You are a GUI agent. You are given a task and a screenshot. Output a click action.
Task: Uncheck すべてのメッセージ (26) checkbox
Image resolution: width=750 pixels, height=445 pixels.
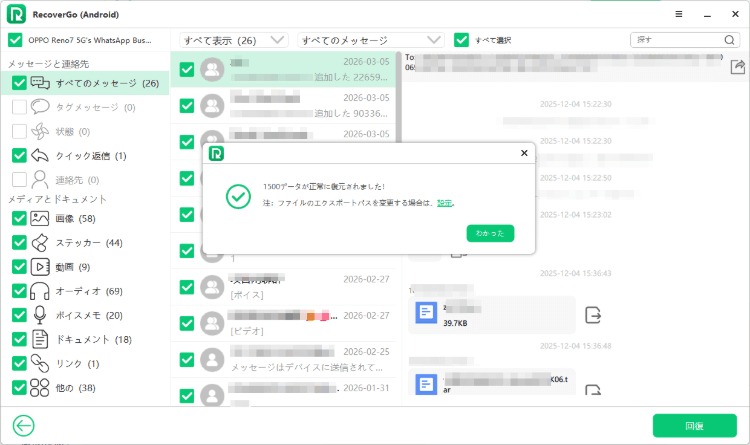[19, 83]
